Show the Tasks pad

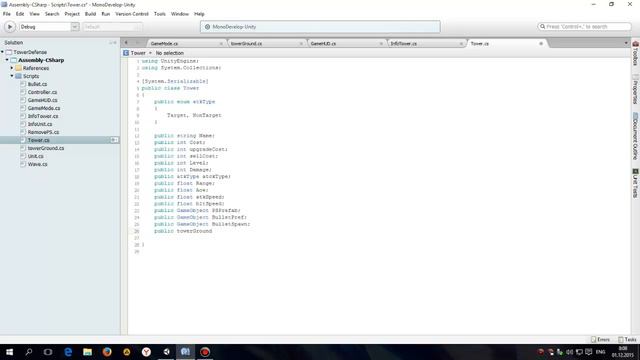coord(627,340)
